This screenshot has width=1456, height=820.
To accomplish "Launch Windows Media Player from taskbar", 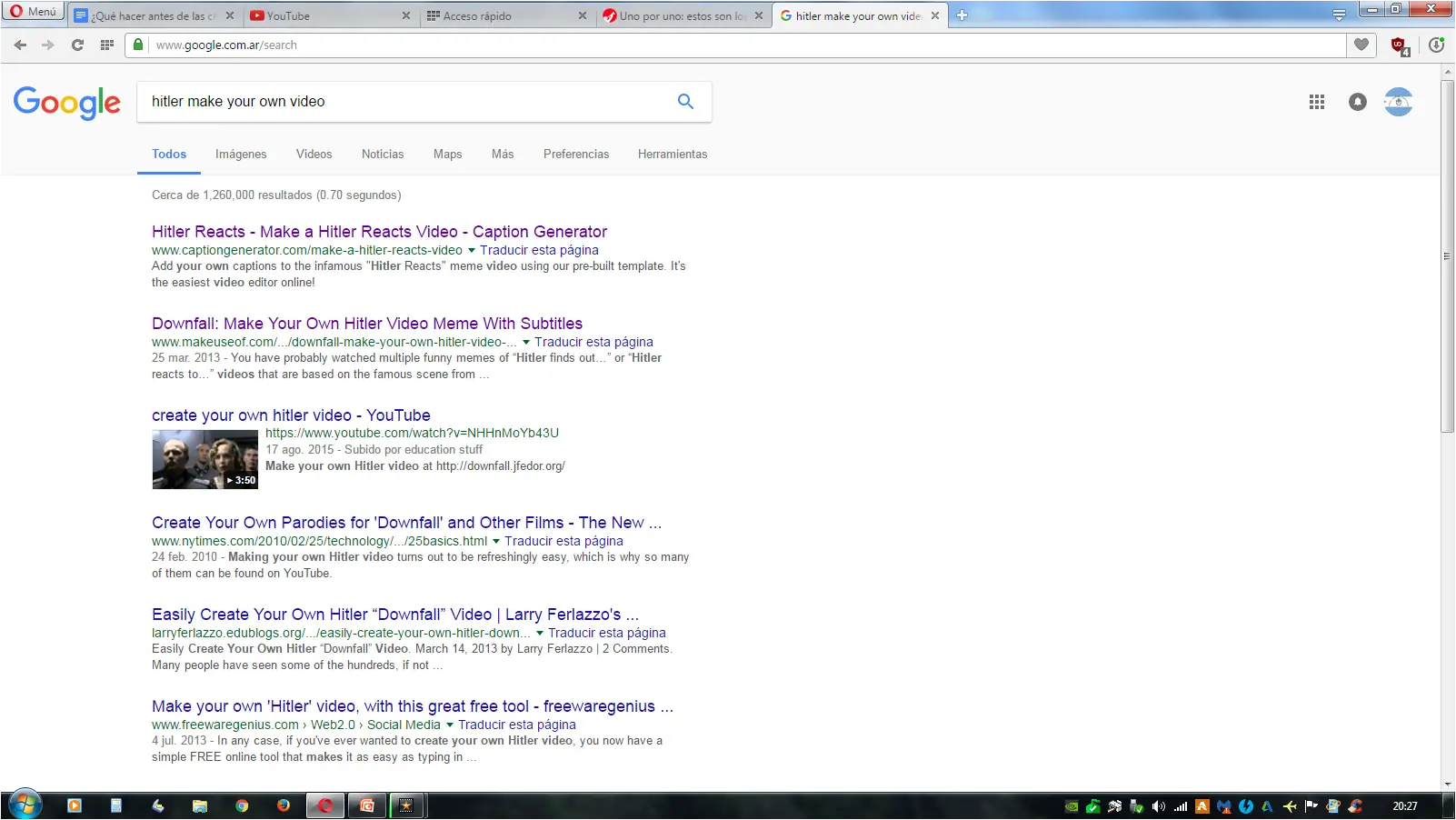I will 75,805.
